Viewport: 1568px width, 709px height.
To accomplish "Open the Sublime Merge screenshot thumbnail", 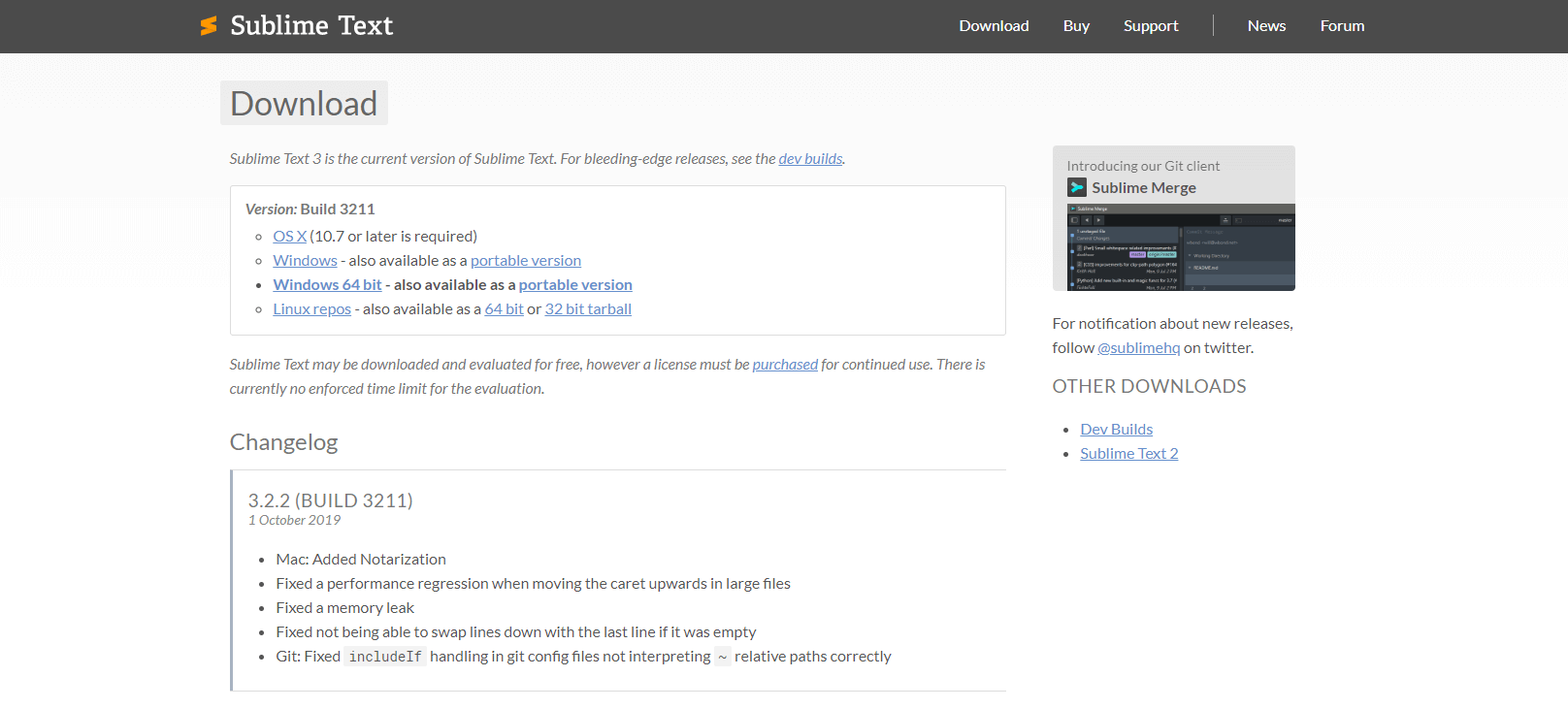I will [1173, 247].
